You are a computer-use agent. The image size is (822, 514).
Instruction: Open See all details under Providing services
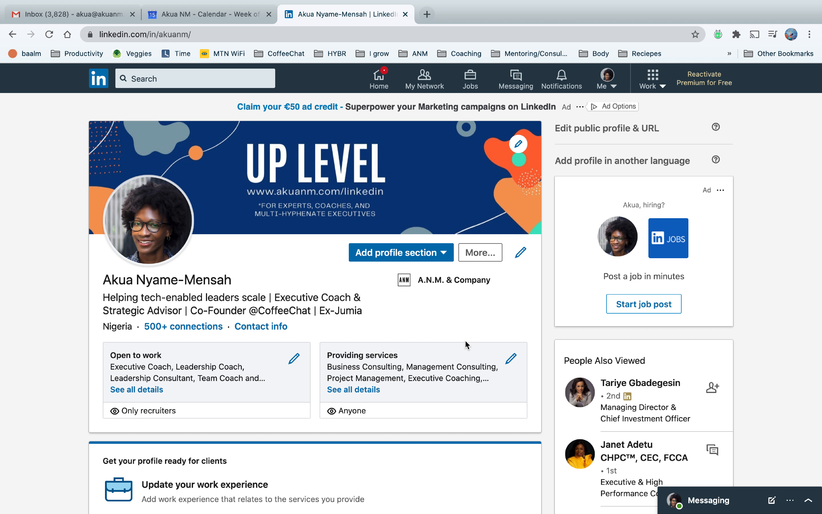pyautogui.click(x=353, y=390)
